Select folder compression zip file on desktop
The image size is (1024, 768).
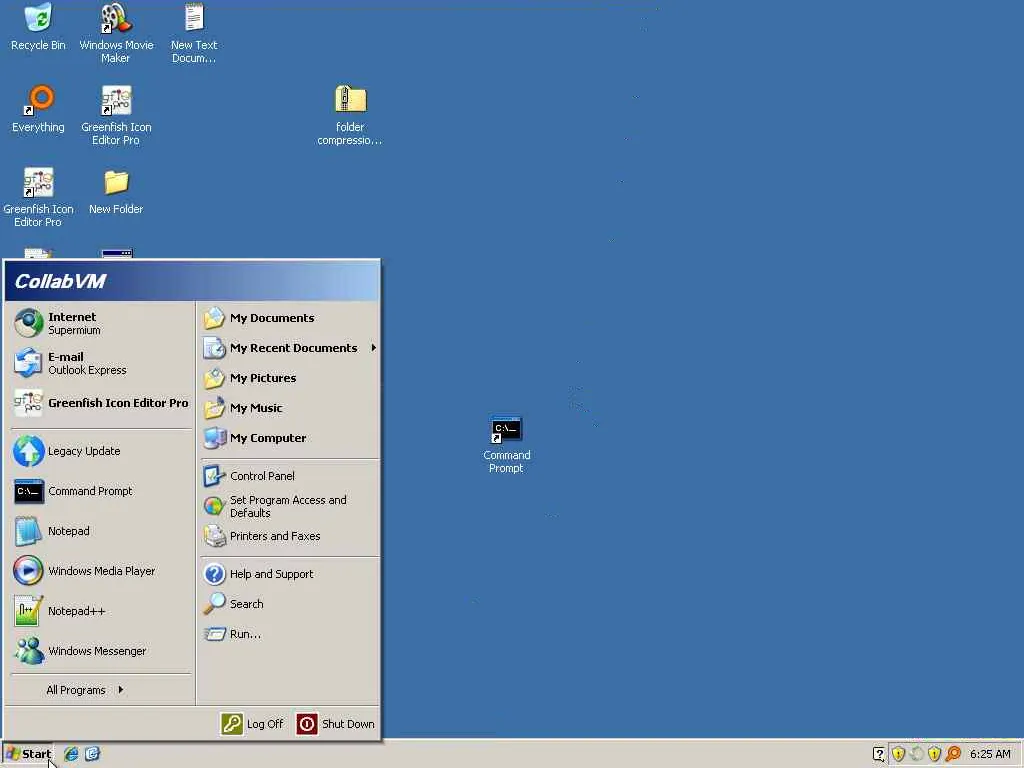(350, 116)
